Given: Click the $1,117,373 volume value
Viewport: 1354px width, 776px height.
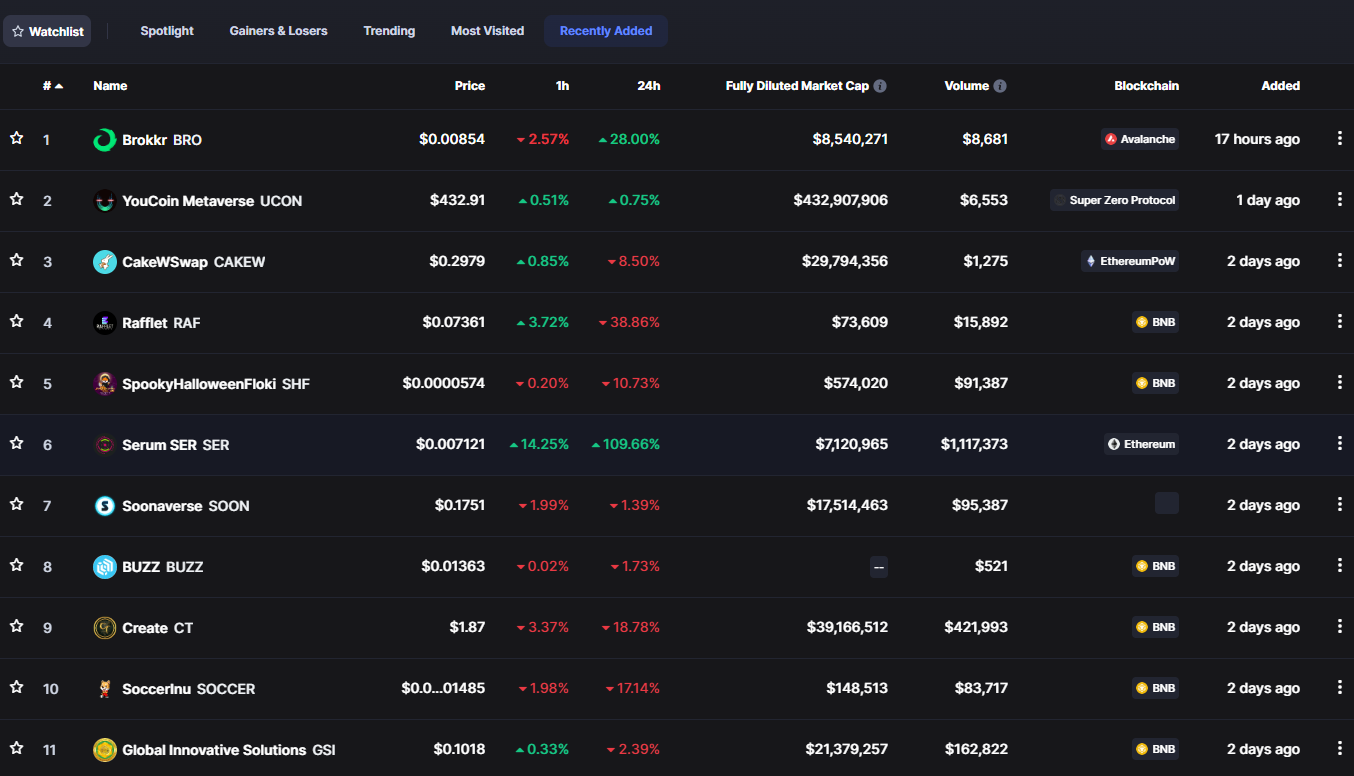Looking at the screenshot, I should [974, 444].
